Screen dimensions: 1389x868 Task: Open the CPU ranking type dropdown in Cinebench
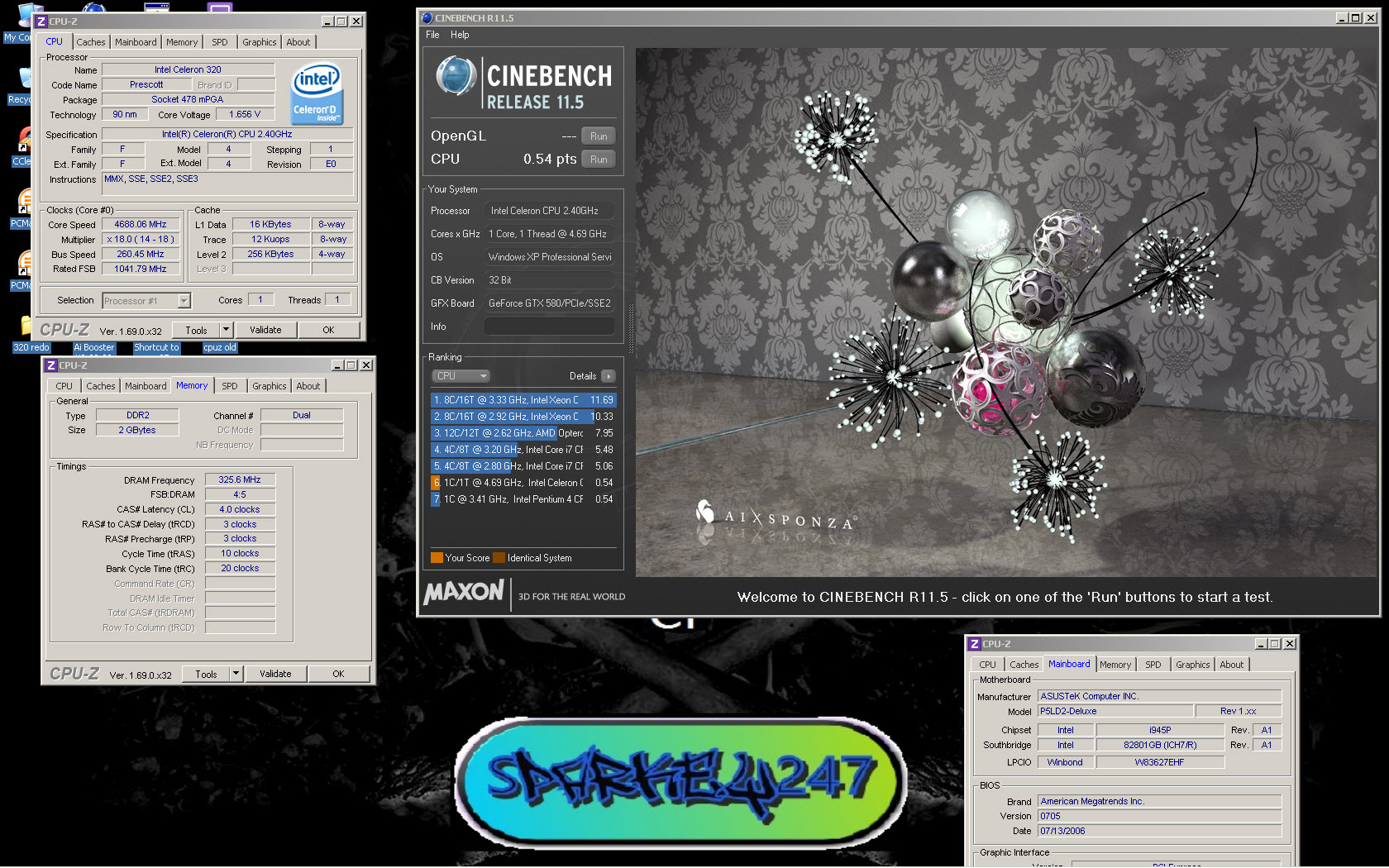point(461,376)
